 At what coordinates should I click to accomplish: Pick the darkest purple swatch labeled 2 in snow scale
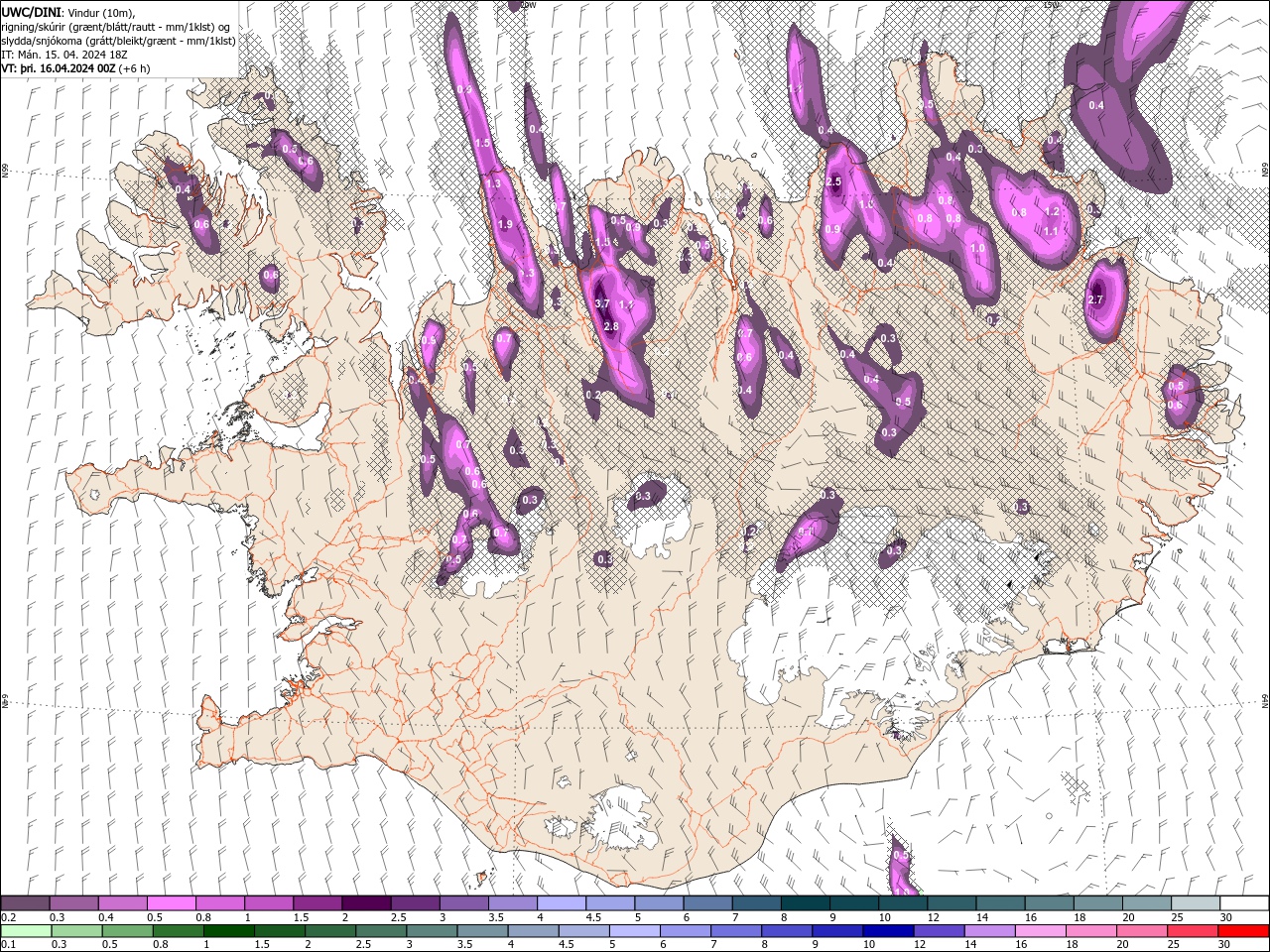[366, 903]
